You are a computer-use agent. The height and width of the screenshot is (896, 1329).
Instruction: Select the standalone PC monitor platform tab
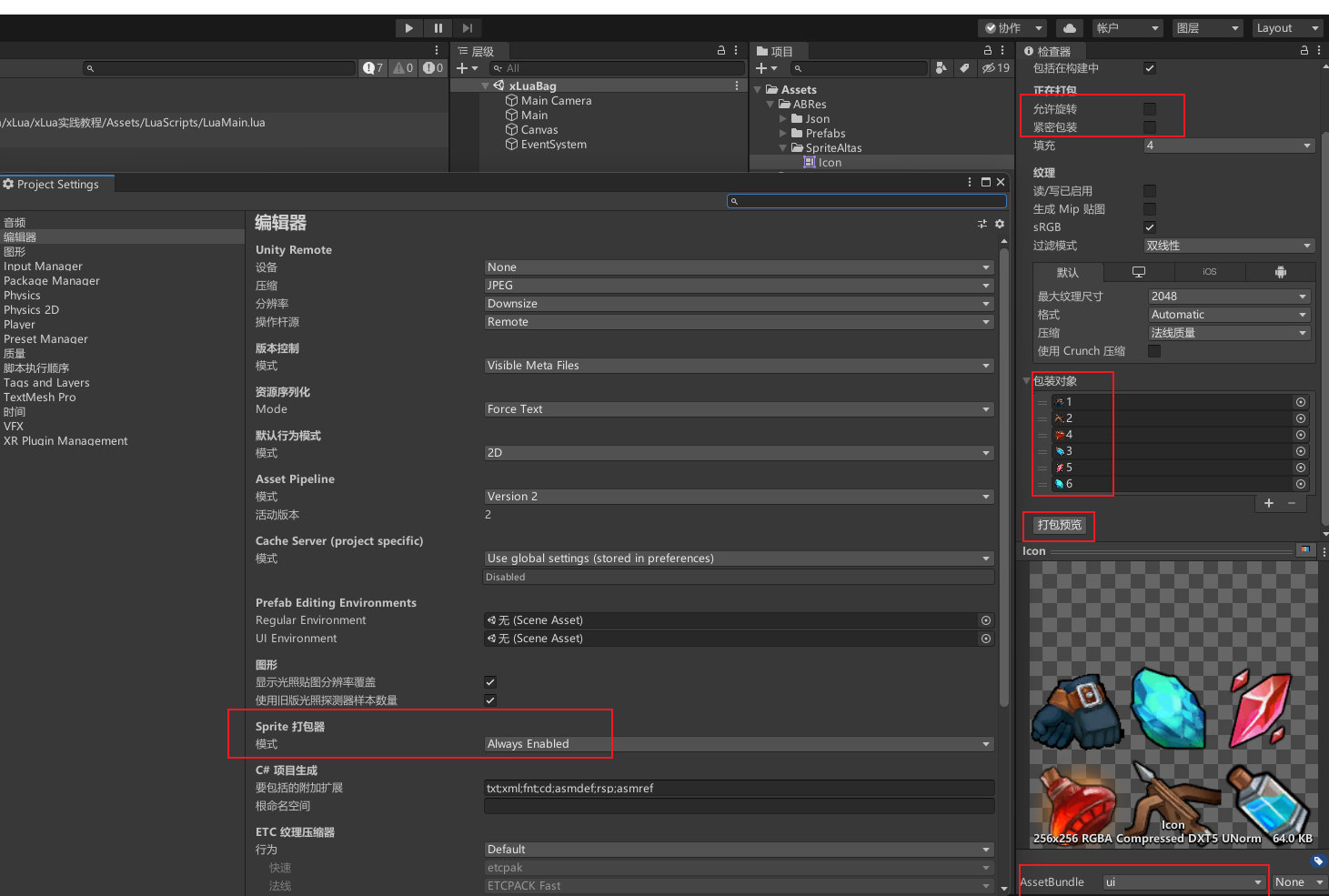click(x=1138, y=272)
